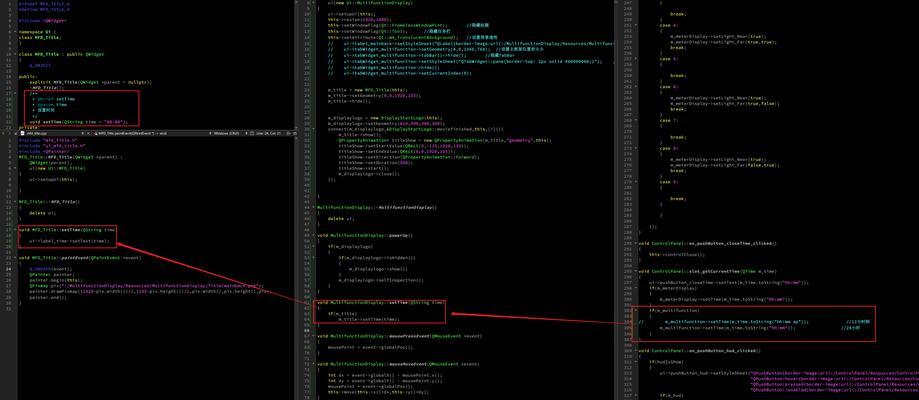The width and height of the screenshot is (919, 400).
Task: Collapse the MFD_Title::setTime function fold
Action: 16,229
